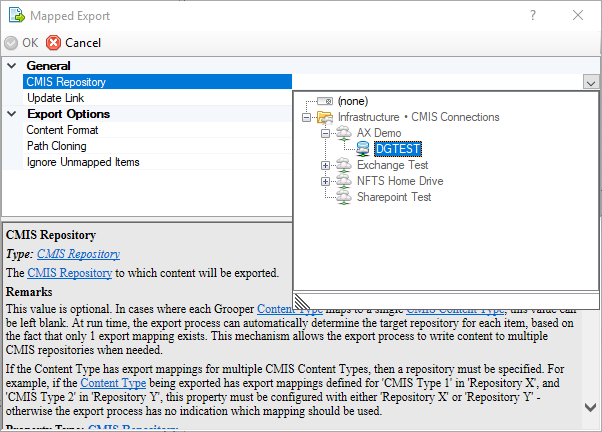Select the DGTEST repository

pos(398,149)
